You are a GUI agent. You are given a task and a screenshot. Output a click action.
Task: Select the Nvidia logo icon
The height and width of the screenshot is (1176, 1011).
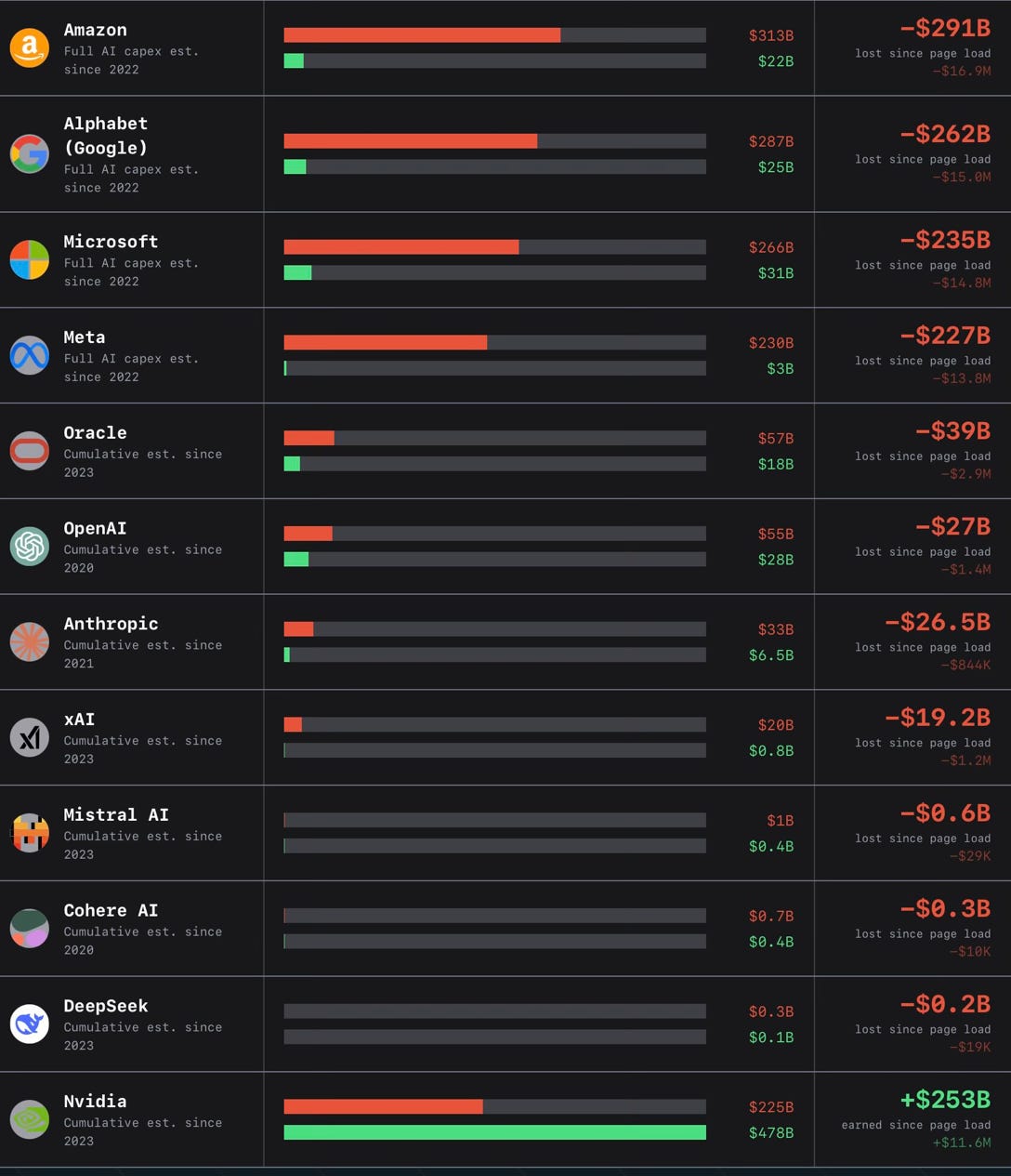pyautogui.click(x=30, y=1120)
